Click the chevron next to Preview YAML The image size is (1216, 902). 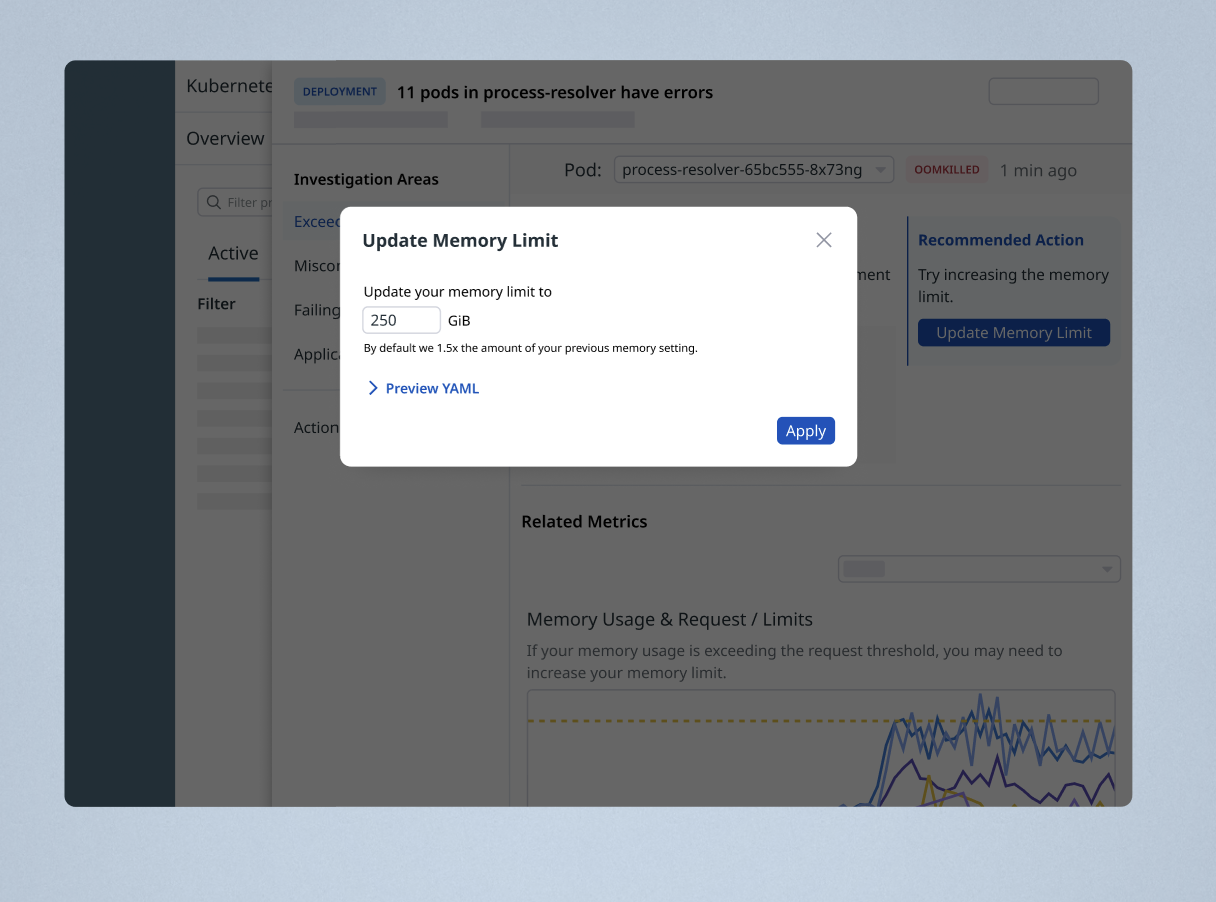pos(373,388)
